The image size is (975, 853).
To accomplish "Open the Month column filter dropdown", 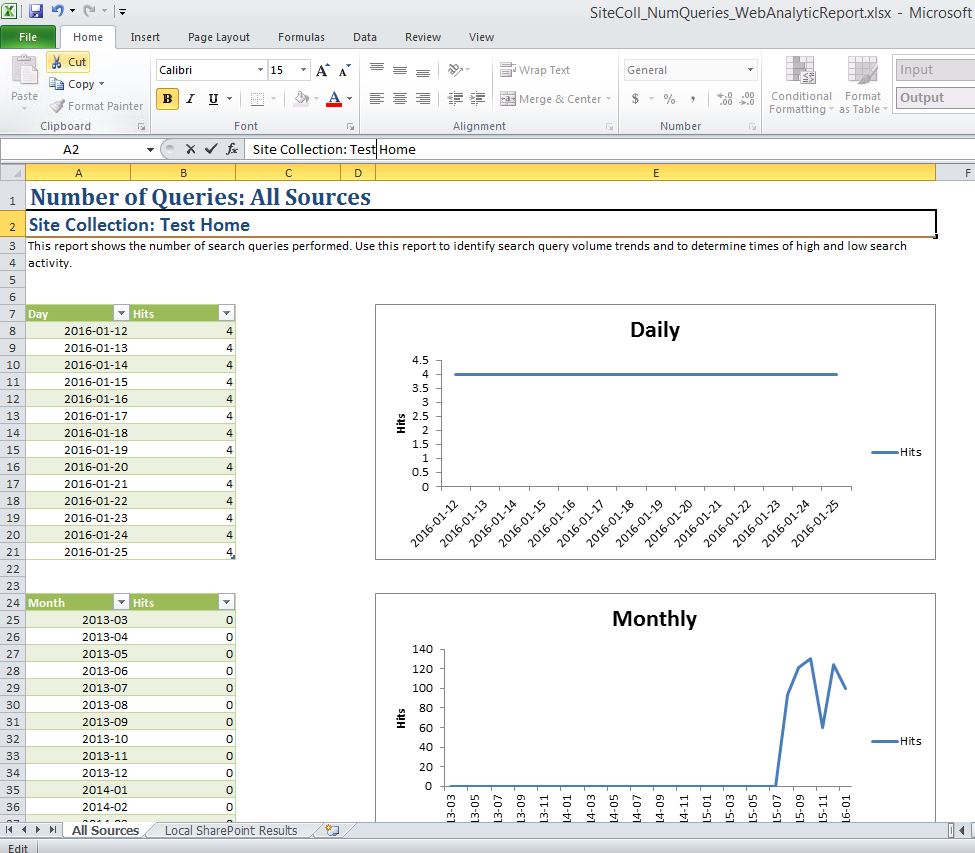I will coord(121,602).
